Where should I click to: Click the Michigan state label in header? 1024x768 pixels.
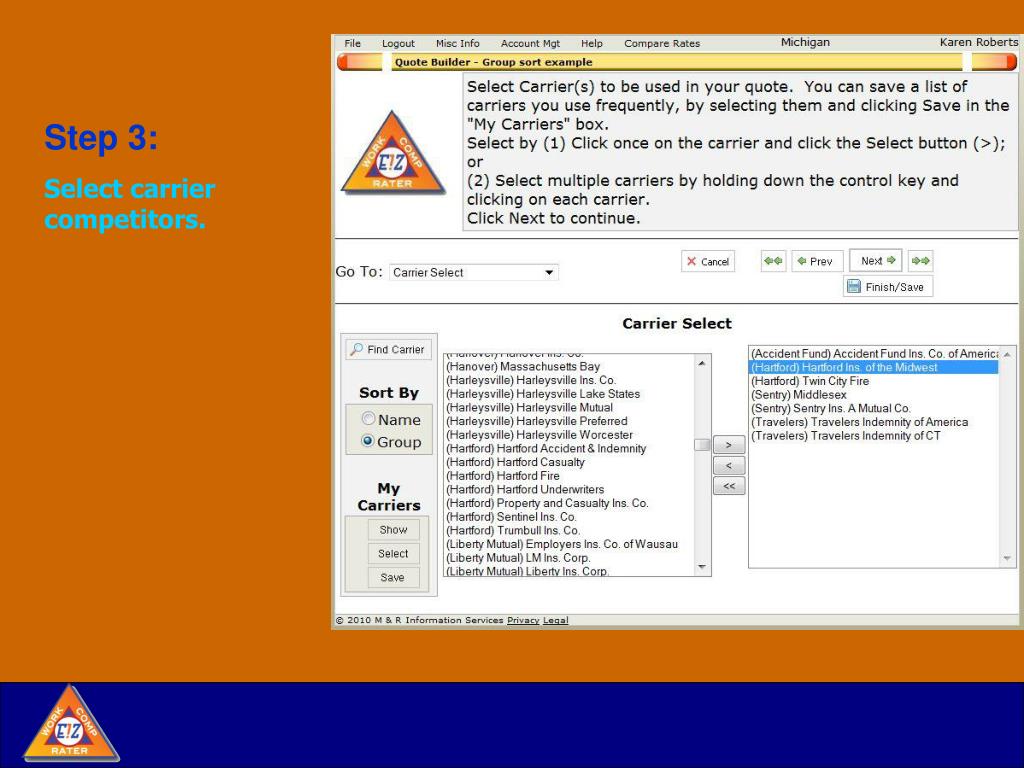805,42
